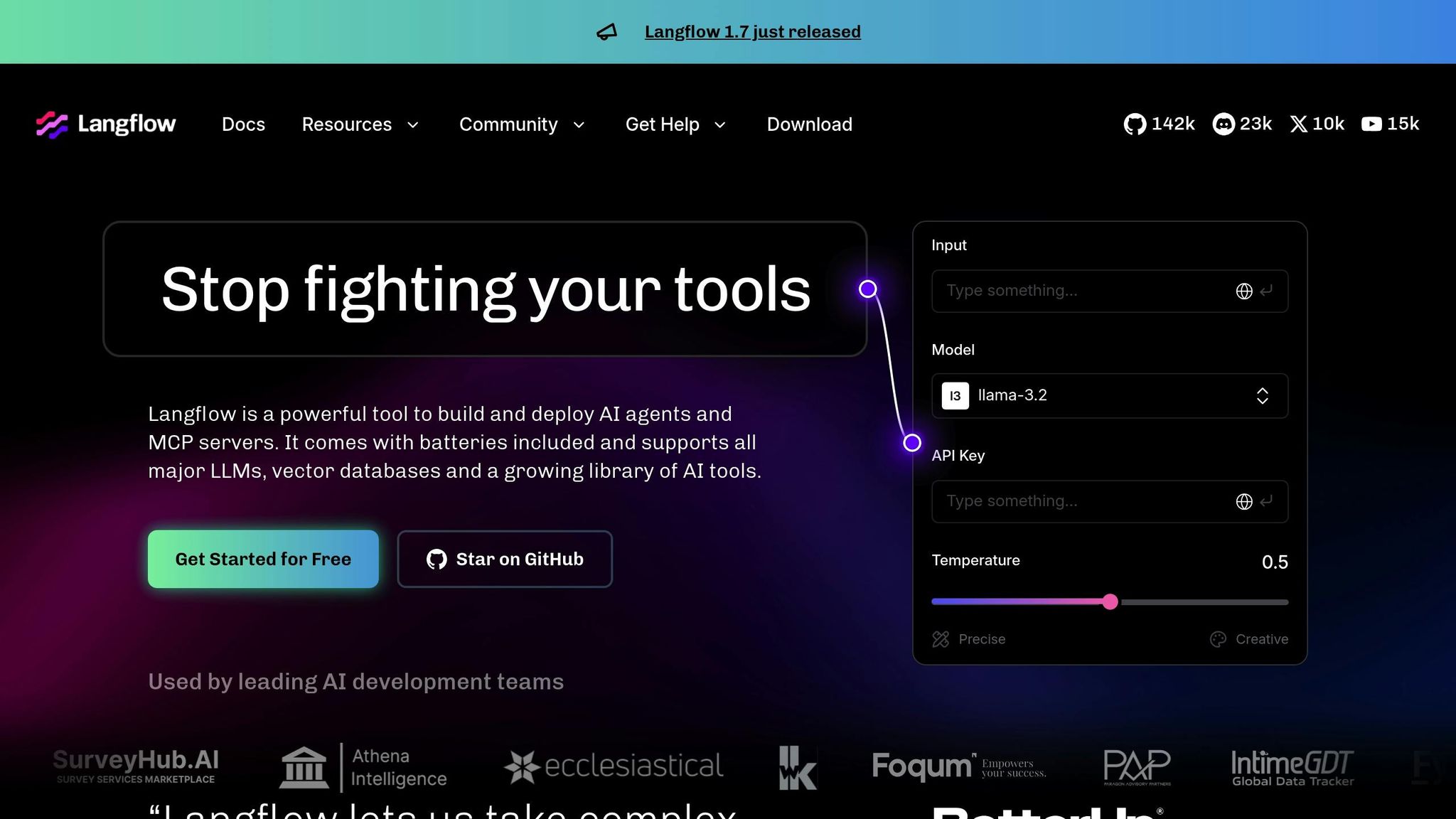The width and height of the screenshot is (1456, 819).
Task: Open the Download menu item
Action: [809, 124]
